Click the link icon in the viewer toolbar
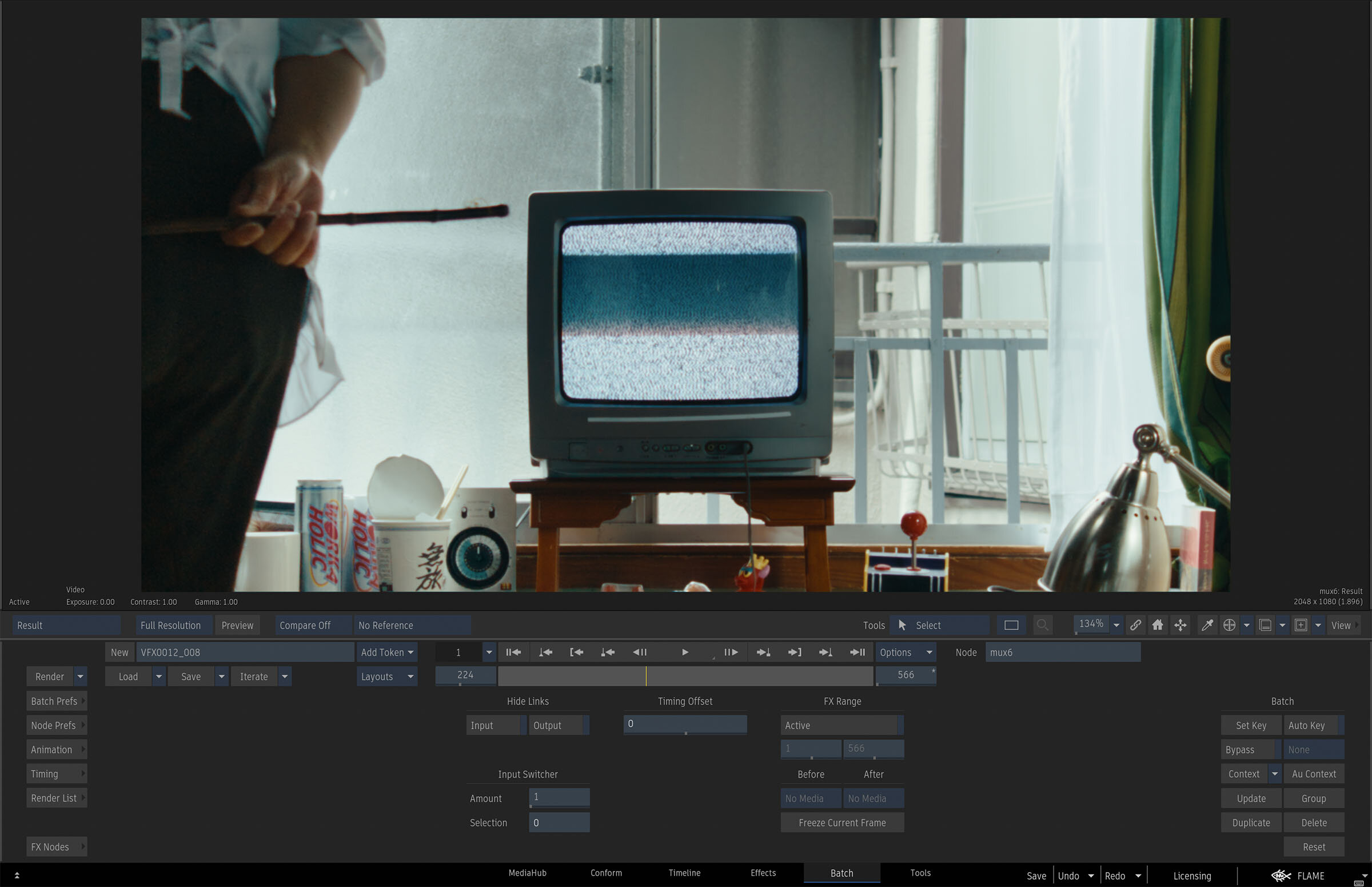The width and height of the screenshot is (1372, 887). click(1135, 625)
